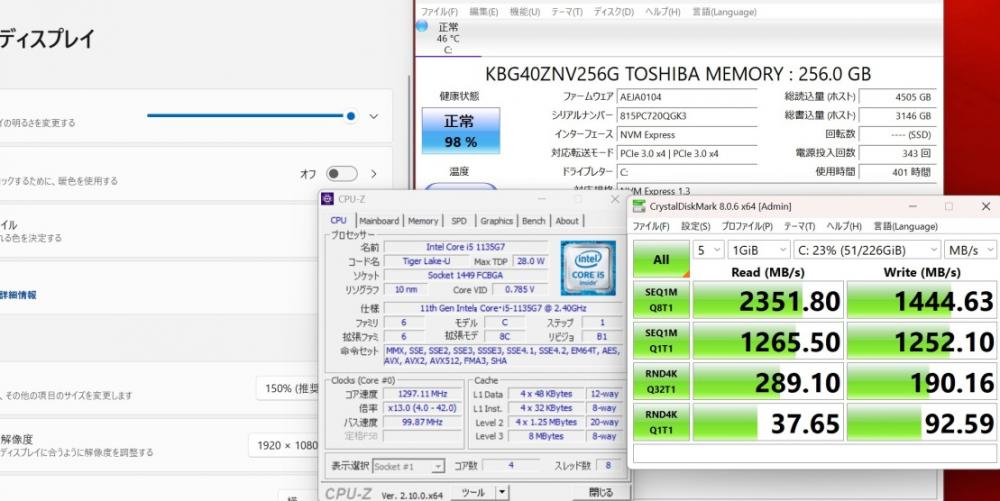Click the 詳細情報 link in display settings

[18, 294]
